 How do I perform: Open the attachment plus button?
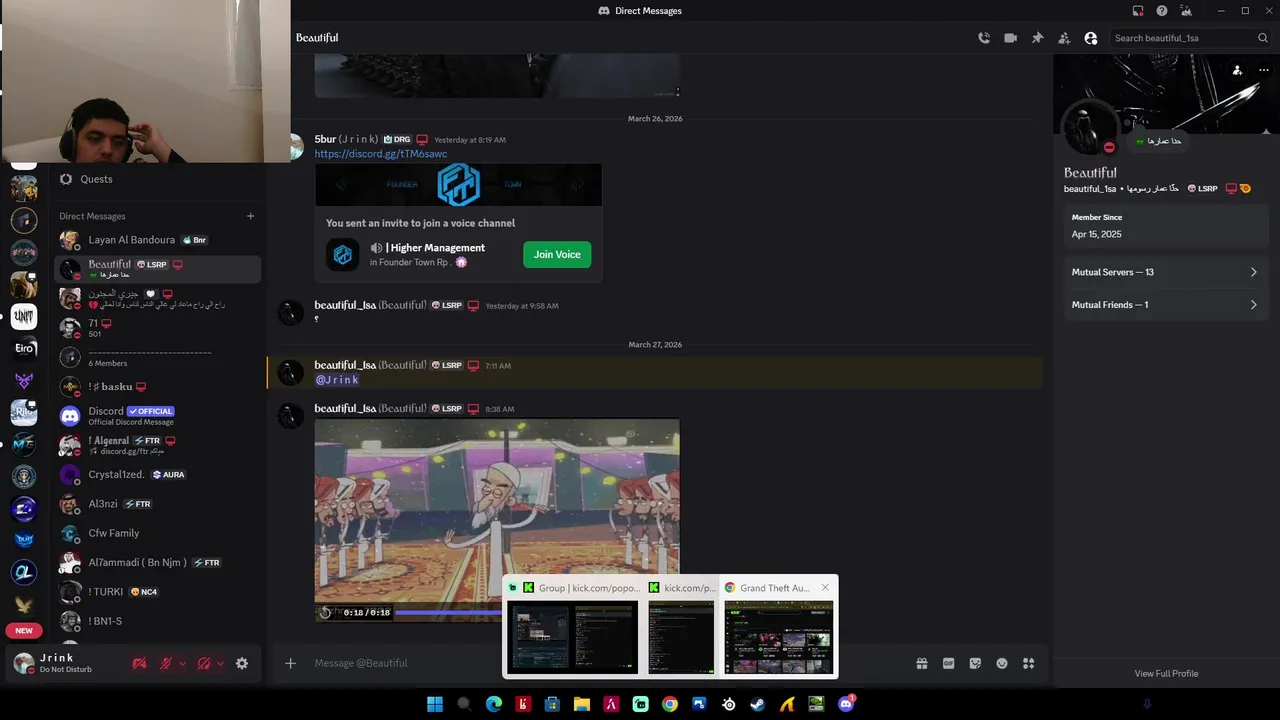[x=290, y=663]
